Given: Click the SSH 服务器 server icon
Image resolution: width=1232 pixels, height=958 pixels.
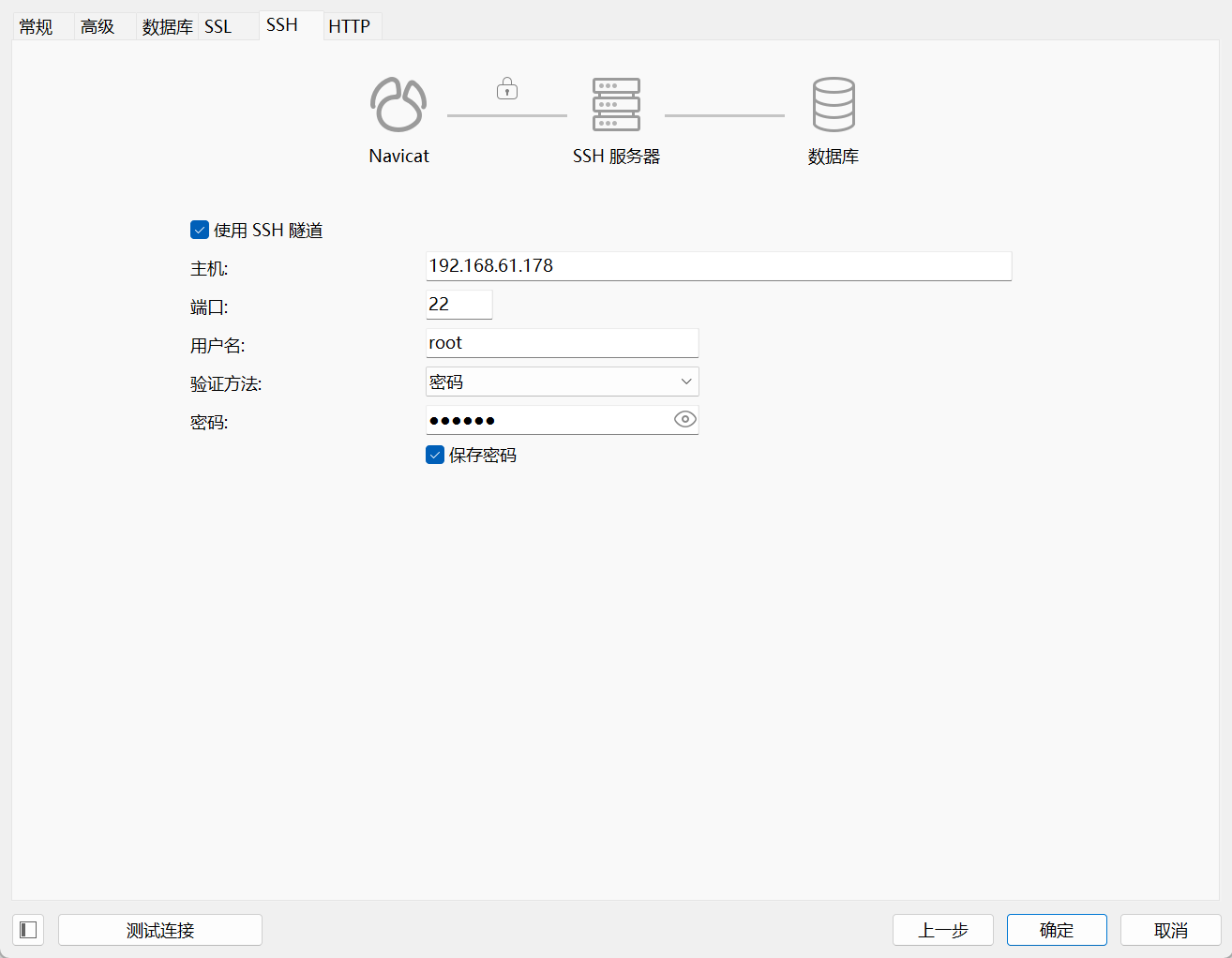Looking at the screenshot, I should pos(616,104).
